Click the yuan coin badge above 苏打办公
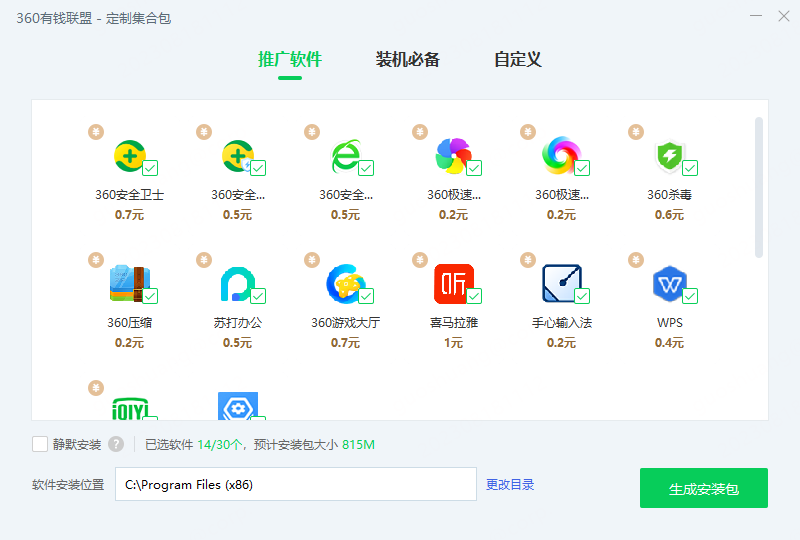Viewport: 800px width, 540px height. [x=204, y=260]
